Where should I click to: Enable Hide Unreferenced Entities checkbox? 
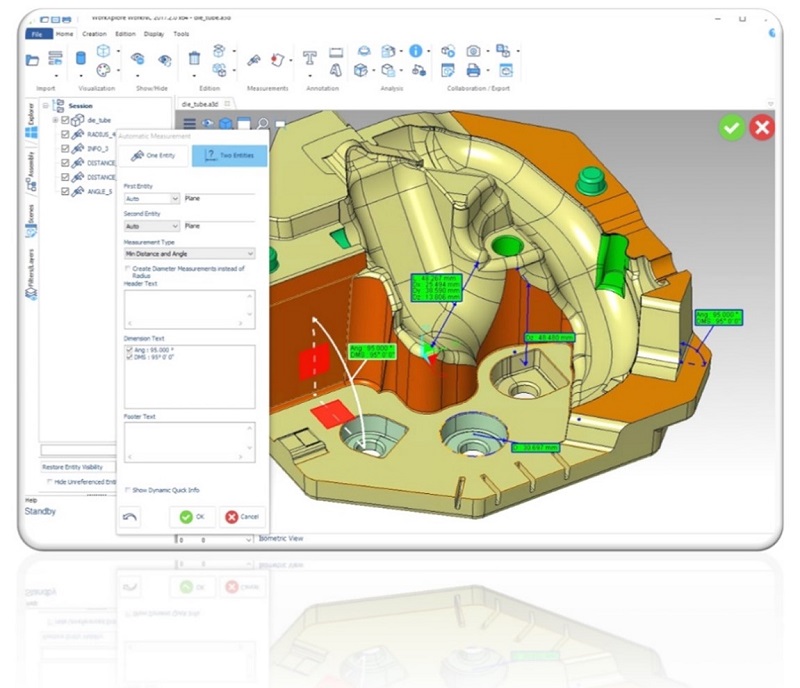[50, 482]
